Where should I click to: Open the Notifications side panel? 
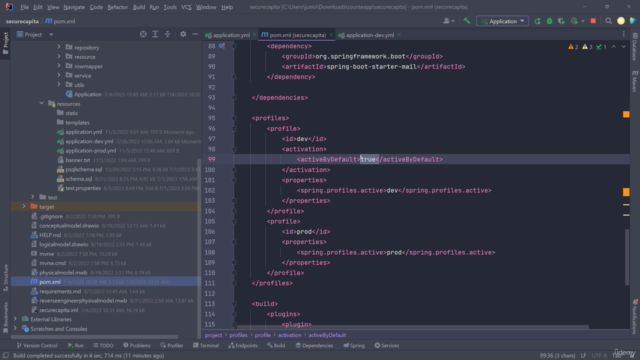(635, 317)
